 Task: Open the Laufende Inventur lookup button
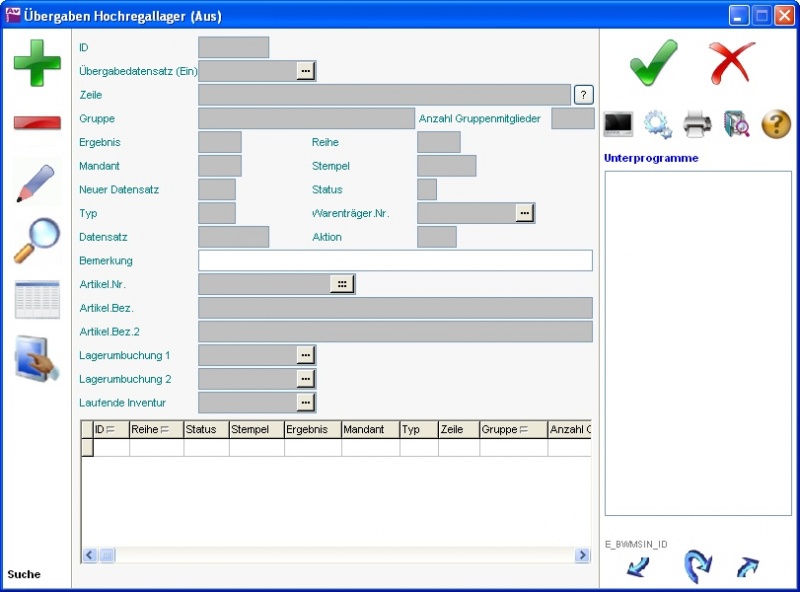(306, 403)
